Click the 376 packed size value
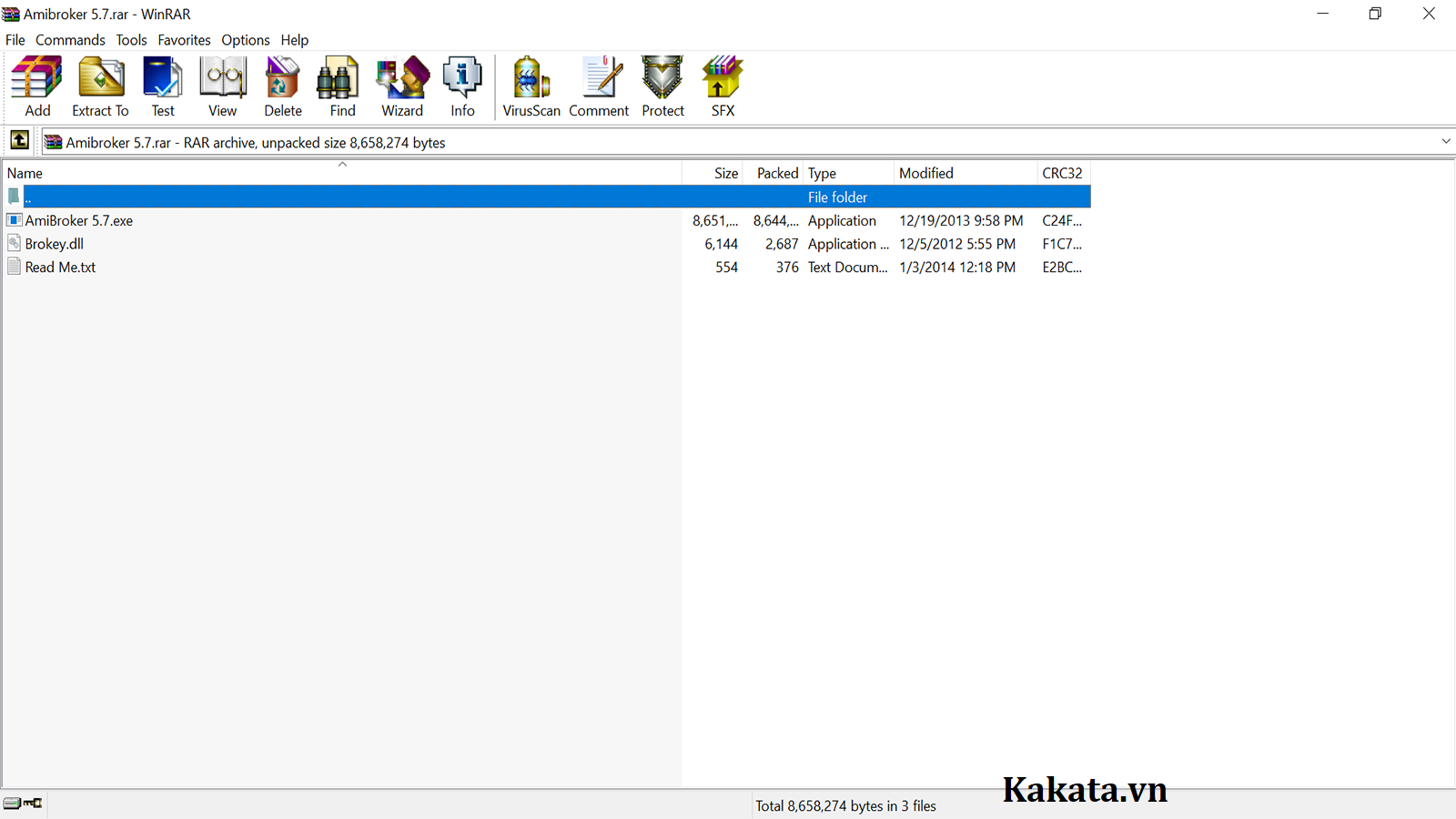 pos(787,268)
